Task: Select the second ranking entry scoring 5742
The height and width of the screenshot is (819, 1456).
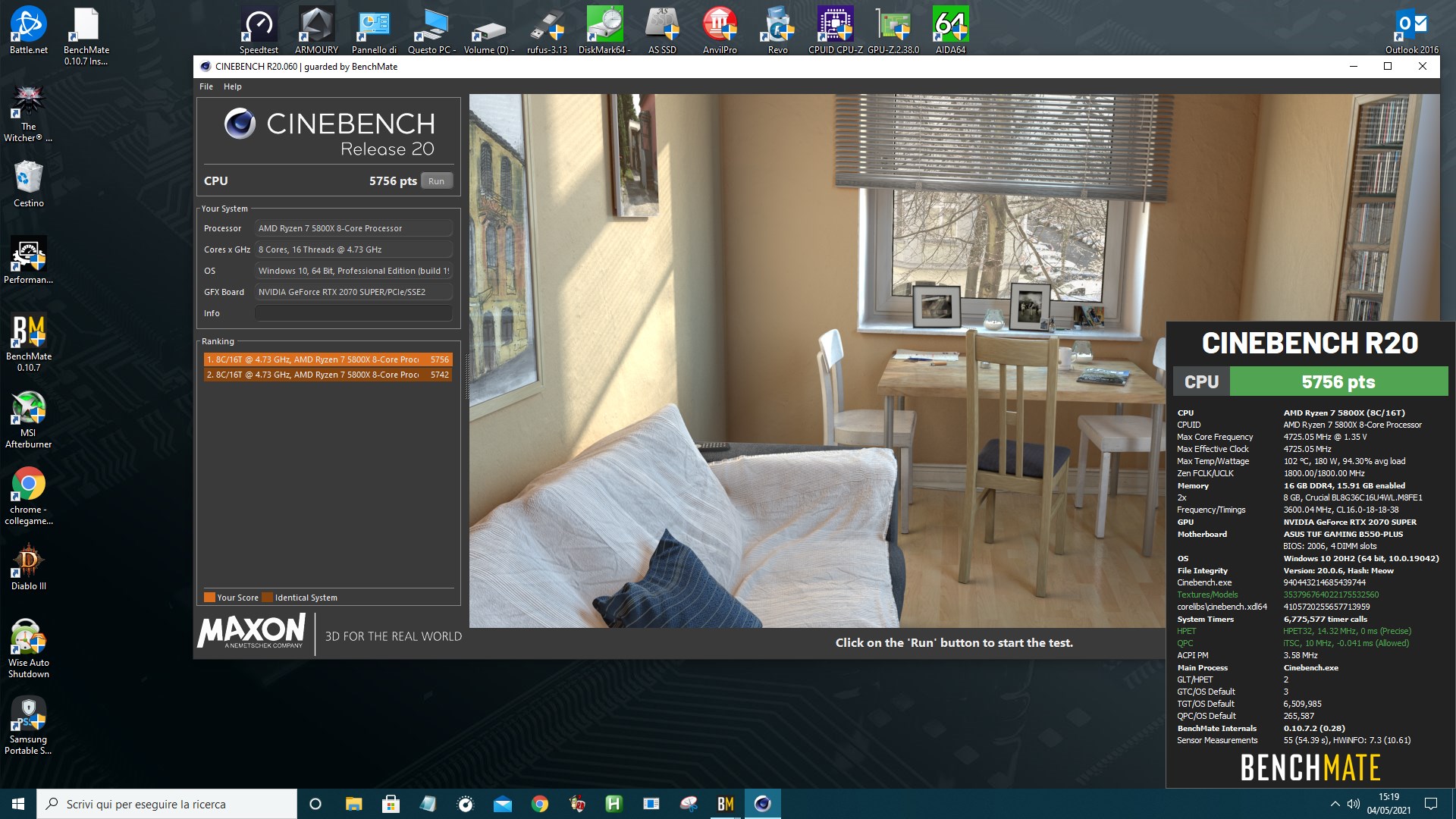Action: pos(328,375)
